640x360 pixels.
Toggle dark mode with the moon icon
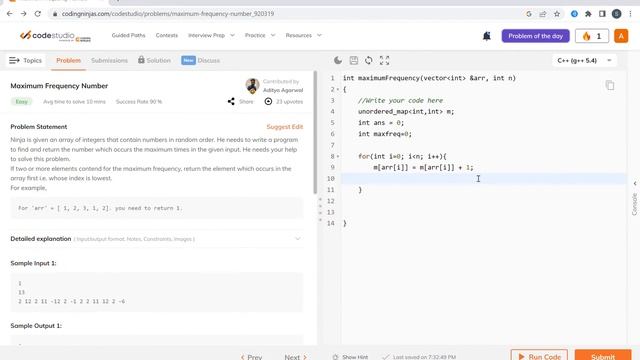[338, 60]
